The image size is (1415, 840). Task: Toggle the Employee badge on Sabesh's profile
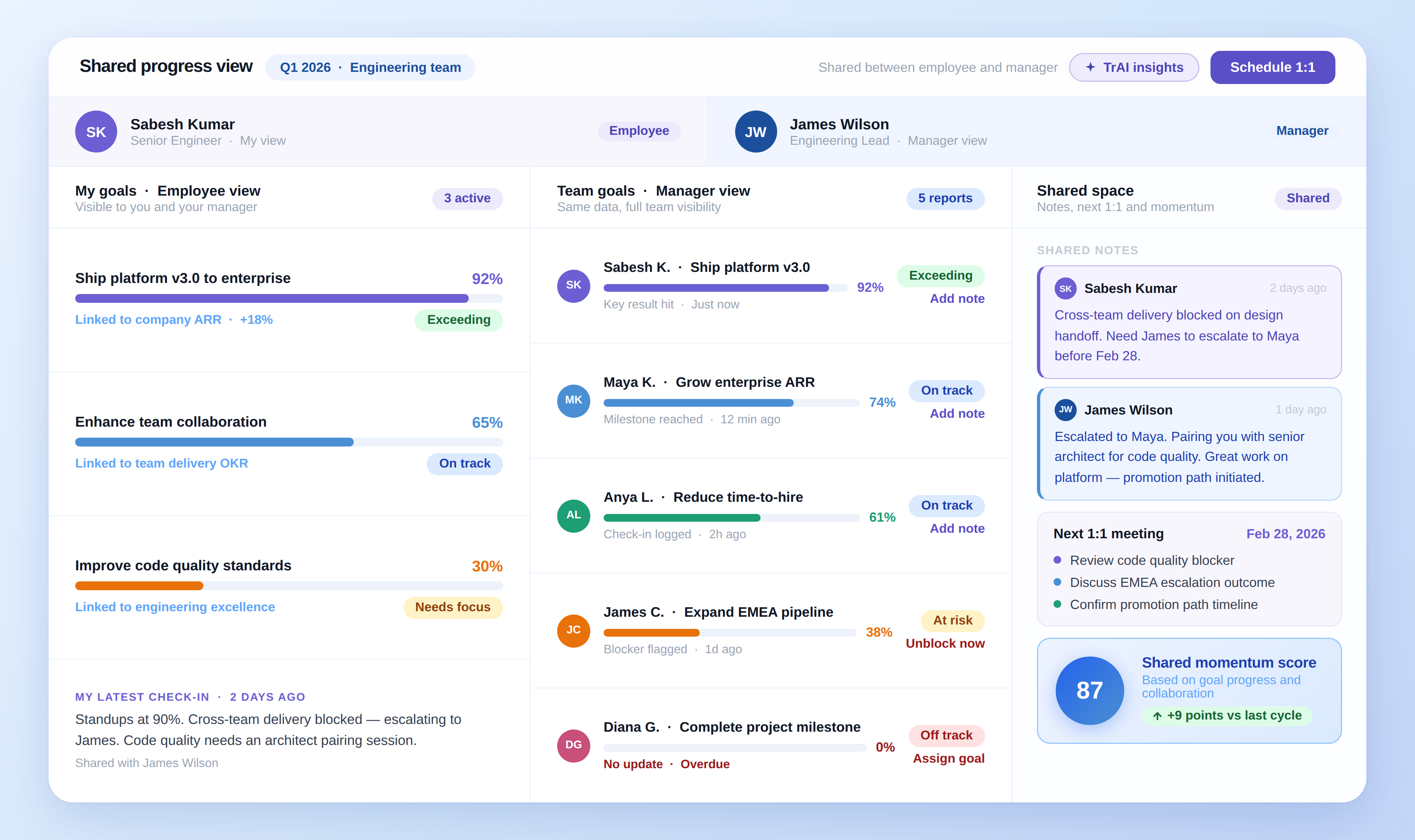640,131
